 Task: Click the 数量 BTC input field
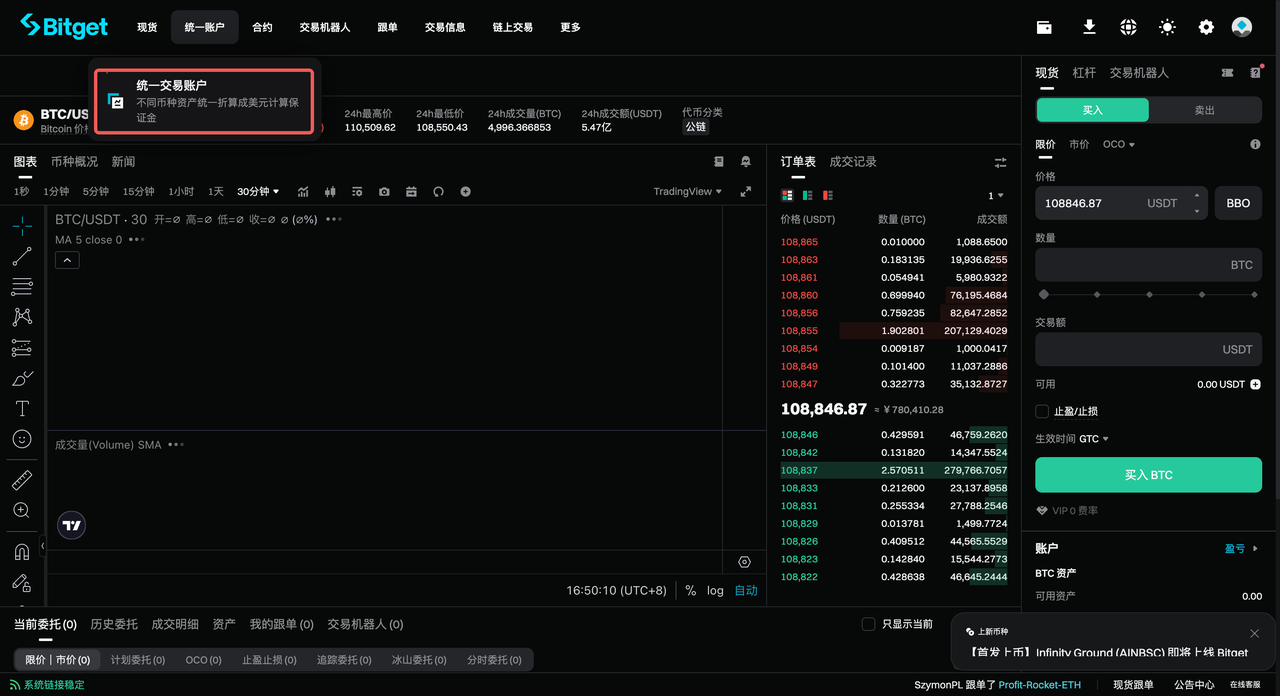pos(1148,265)
